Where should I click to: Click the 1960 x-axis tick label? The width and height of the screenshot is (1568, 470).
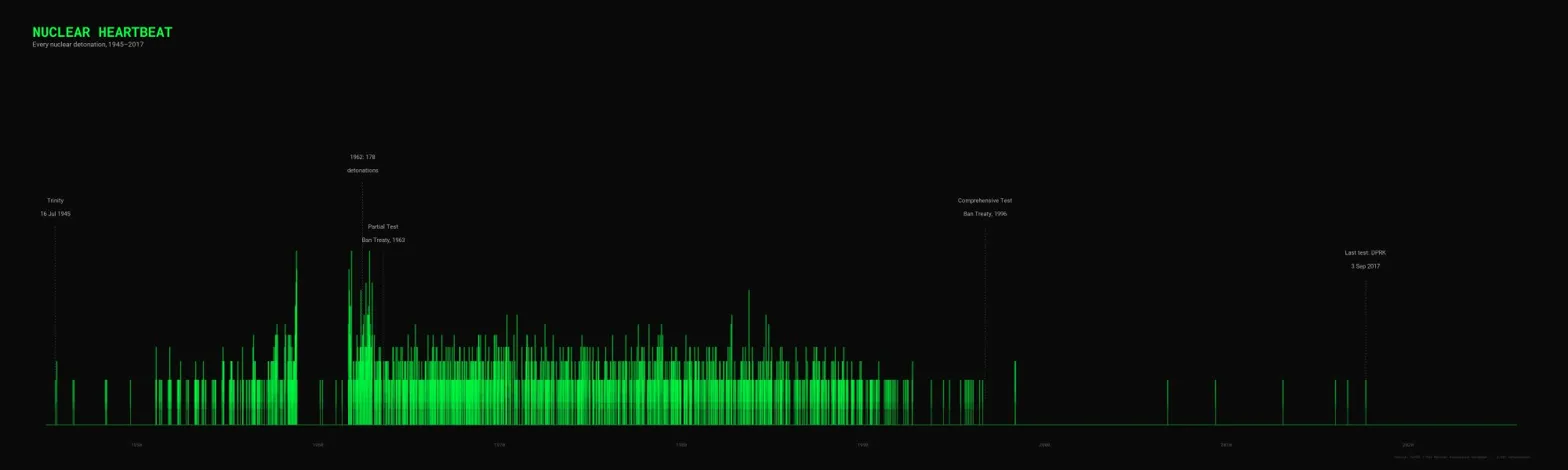pyautogui.click(x=318, y=445)
